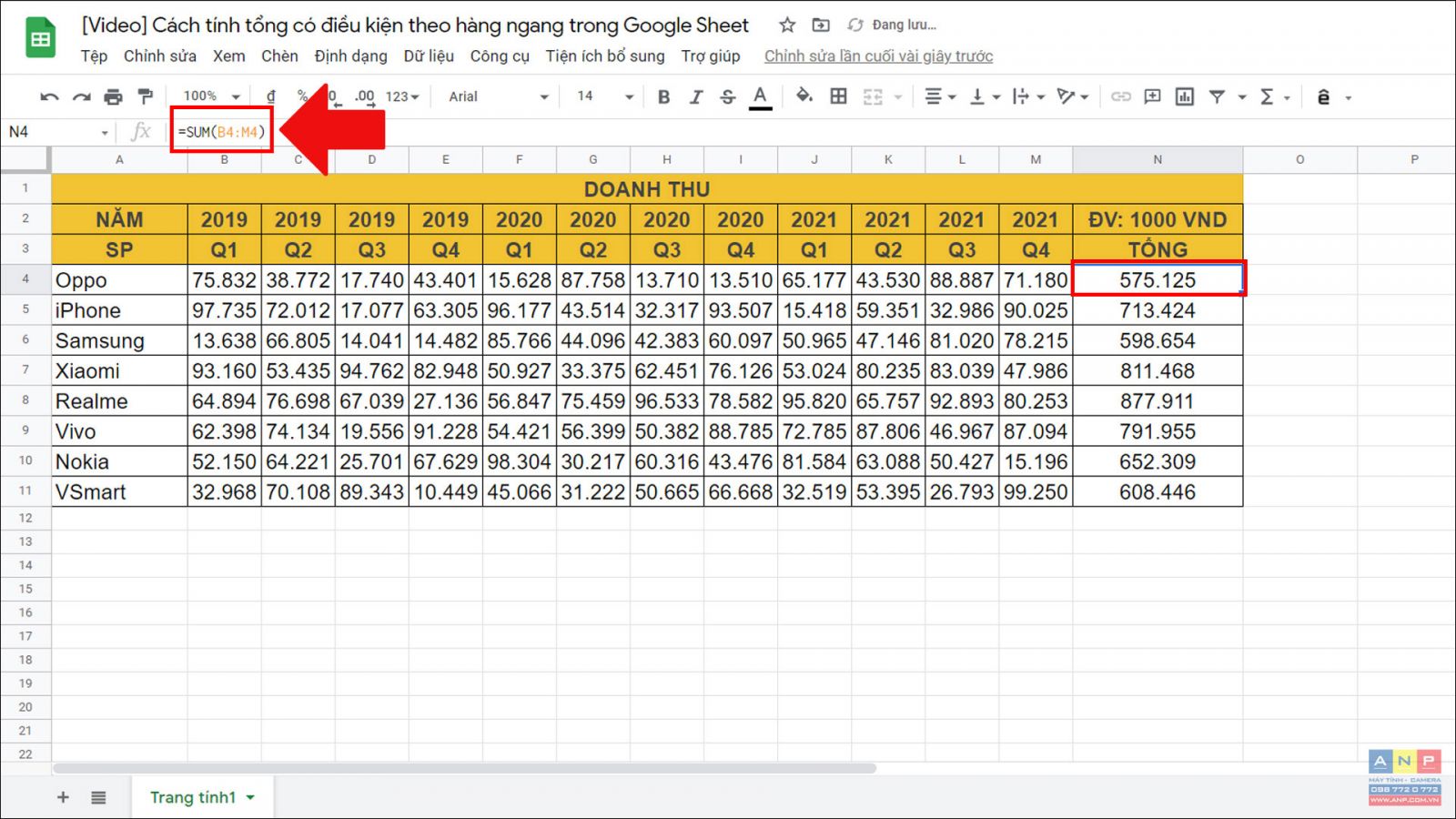1456x819 pixels.
Task: Select the TỔNG column header cell
Action: tap(1158, 249)
